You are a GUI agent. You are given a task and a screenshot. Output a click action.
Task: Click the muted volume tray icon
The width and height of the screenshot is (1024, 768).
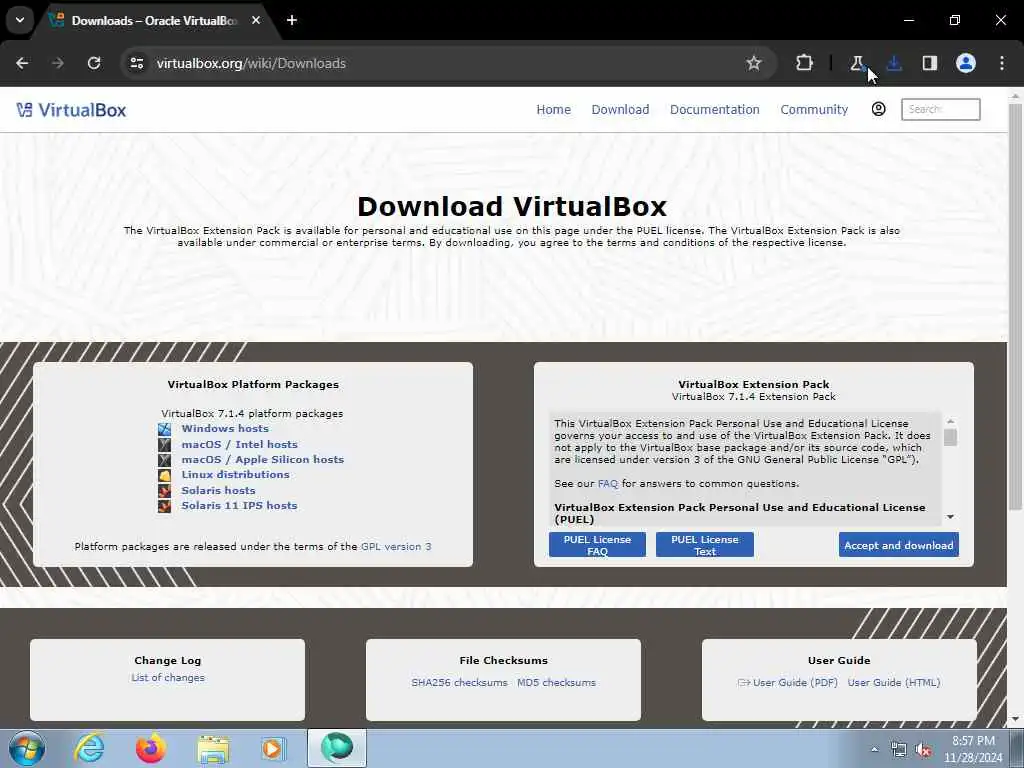pyautogui.click(x=923, y=750)
